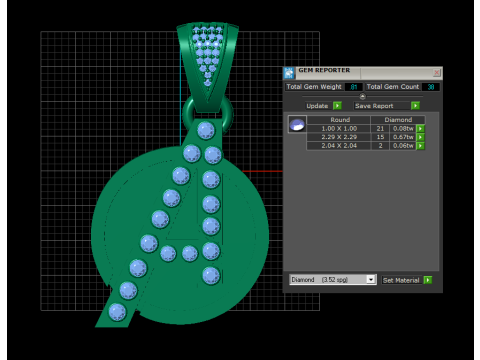Select the Round column header

point(339,120)
